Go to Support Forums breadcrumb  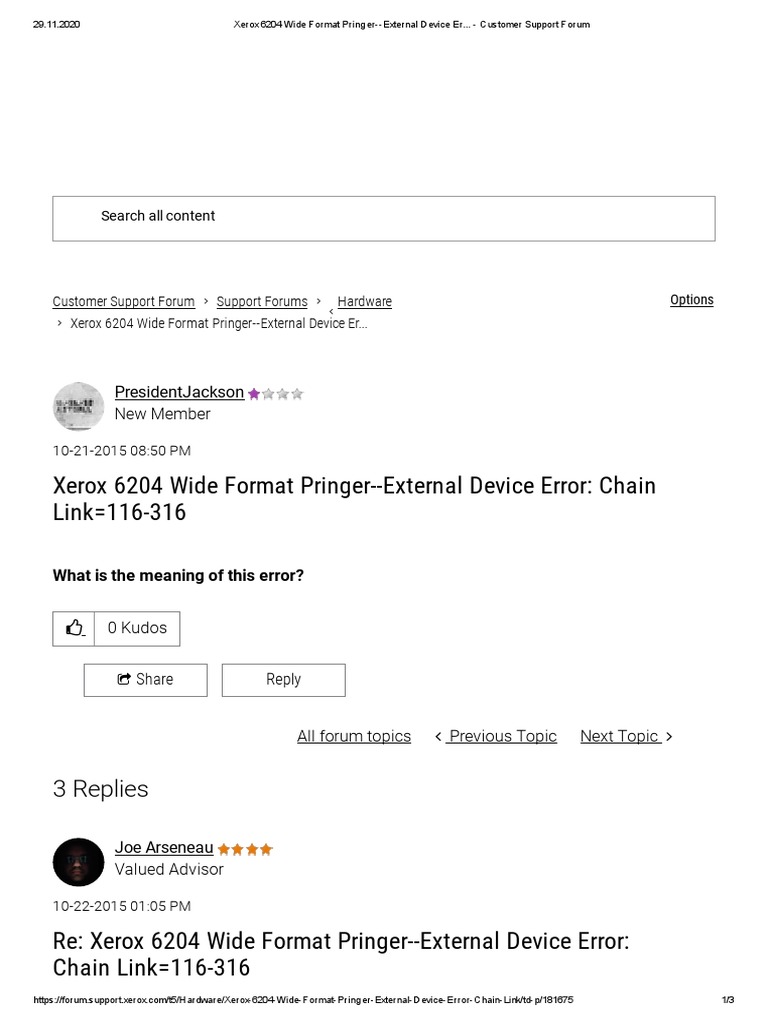[262, 302]
